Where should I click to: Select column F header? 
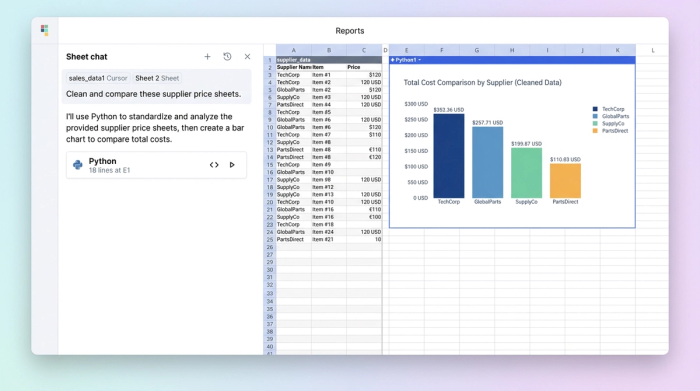click(442, 50)
